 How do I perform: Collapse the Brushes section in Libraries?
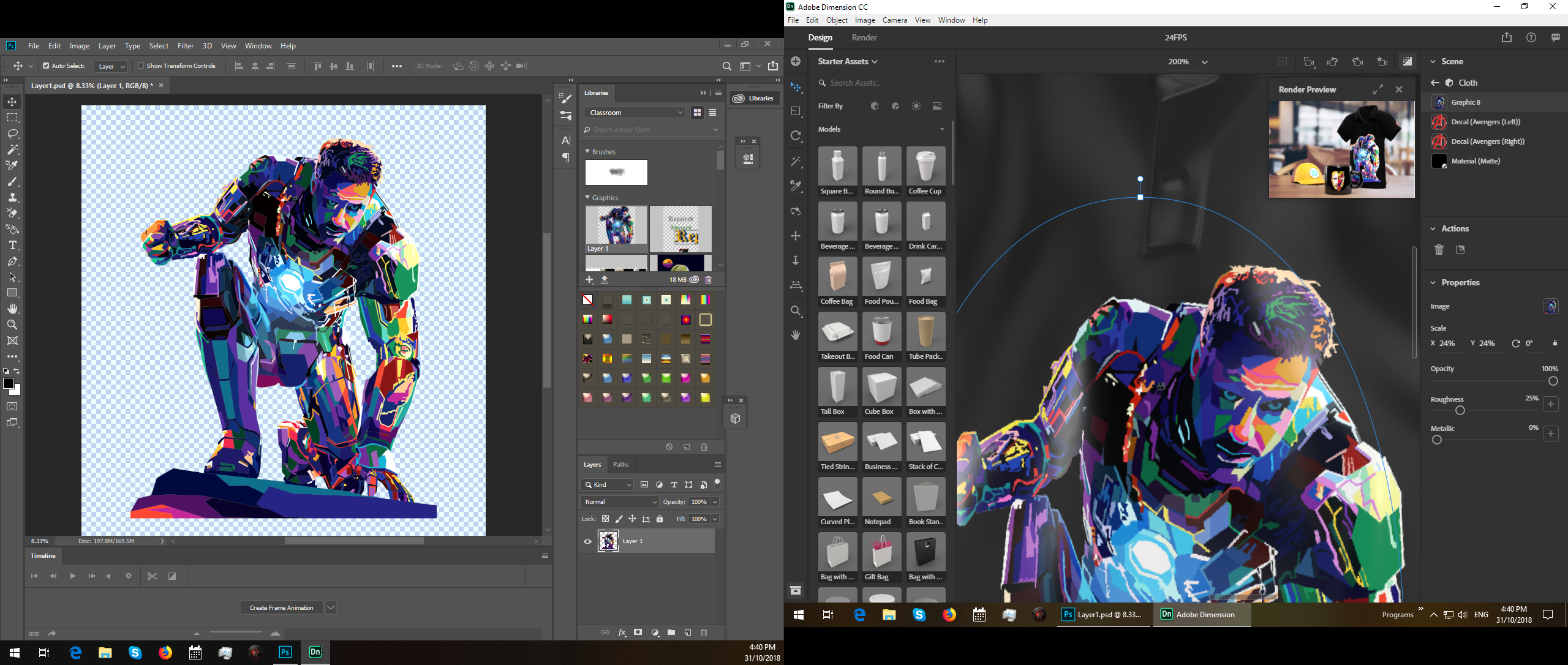(x=587, y=151)
